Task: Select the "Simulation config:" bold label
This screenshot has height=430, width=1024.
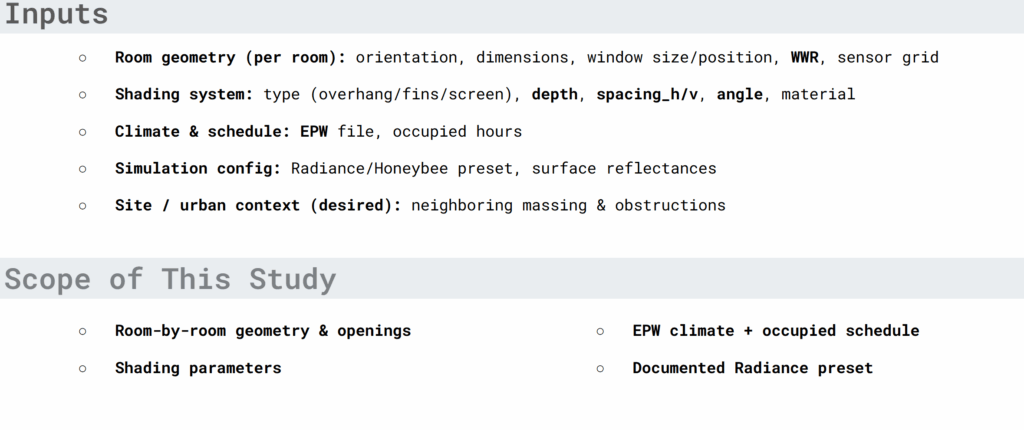Action: pos(198,168)
